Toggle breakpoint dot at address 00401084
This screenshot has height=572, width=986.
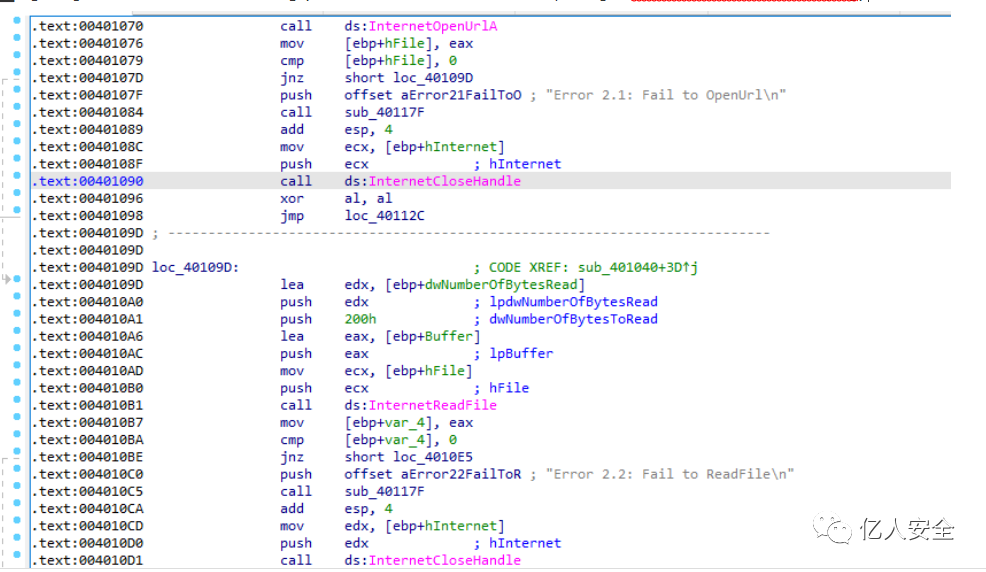coord(17,106)
